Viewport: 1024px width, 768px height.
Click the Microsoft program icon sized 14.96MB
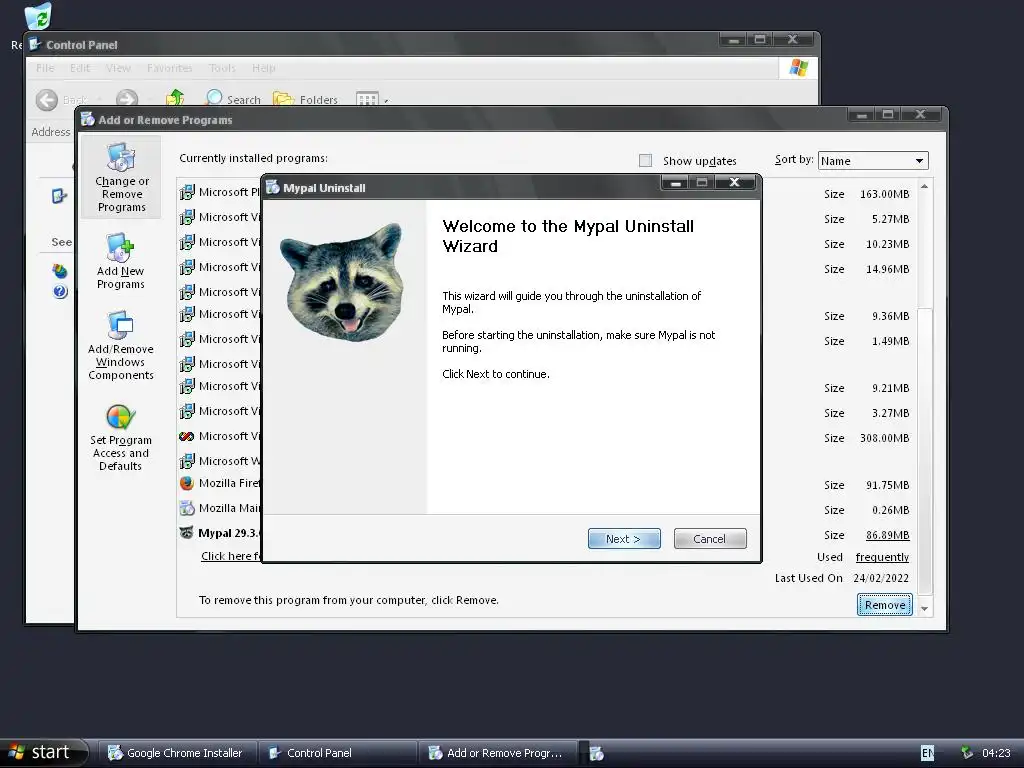tap(187, 267)
